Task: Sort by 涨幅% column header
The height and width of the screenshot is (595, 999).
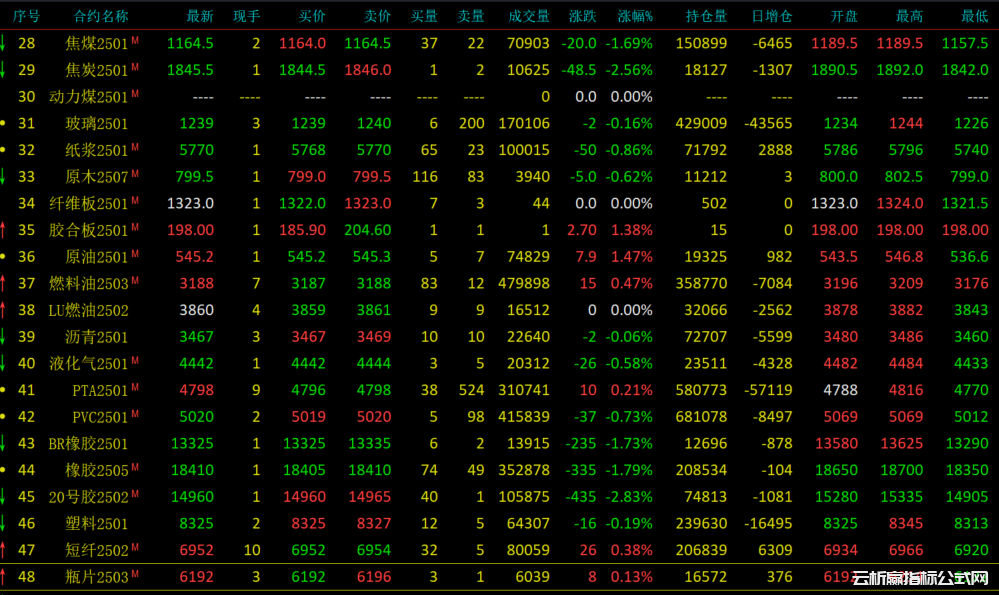Action: point(635,16)
